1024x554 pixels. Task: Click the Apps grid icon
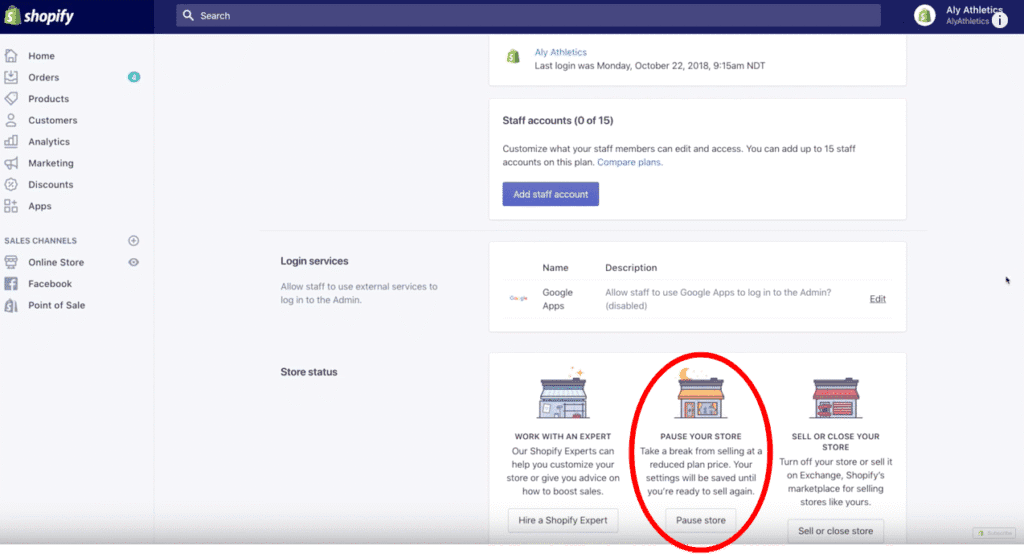[11, 206]
